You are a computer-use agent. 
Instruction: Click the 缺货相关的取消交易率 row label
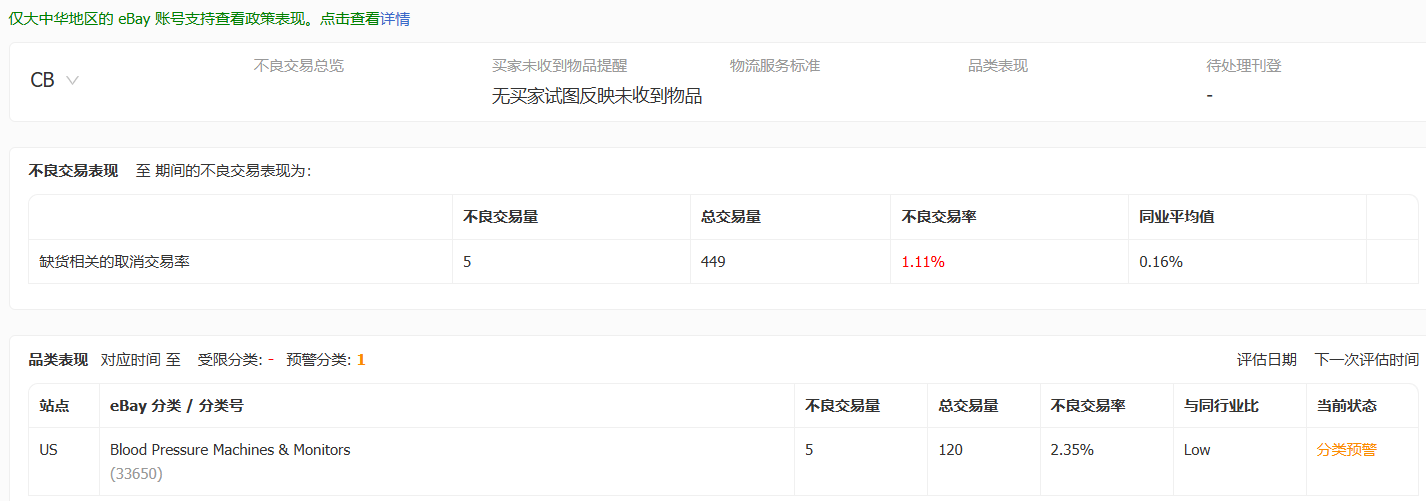(x=115, y=262)
